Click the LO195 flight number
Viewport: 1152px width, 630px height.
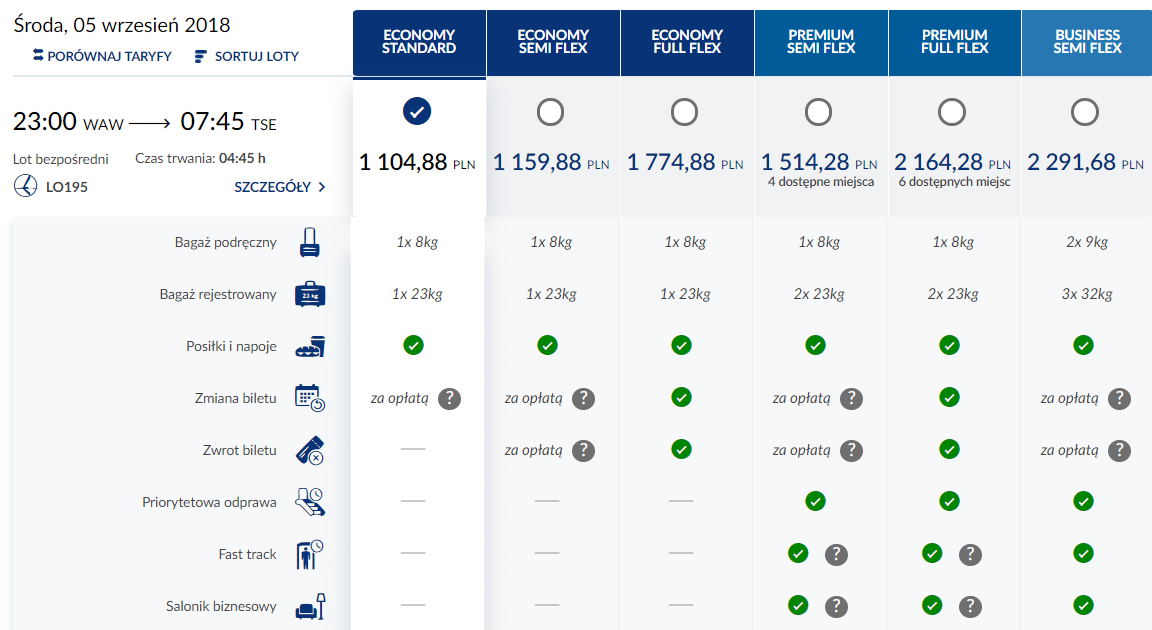(66, 187)
